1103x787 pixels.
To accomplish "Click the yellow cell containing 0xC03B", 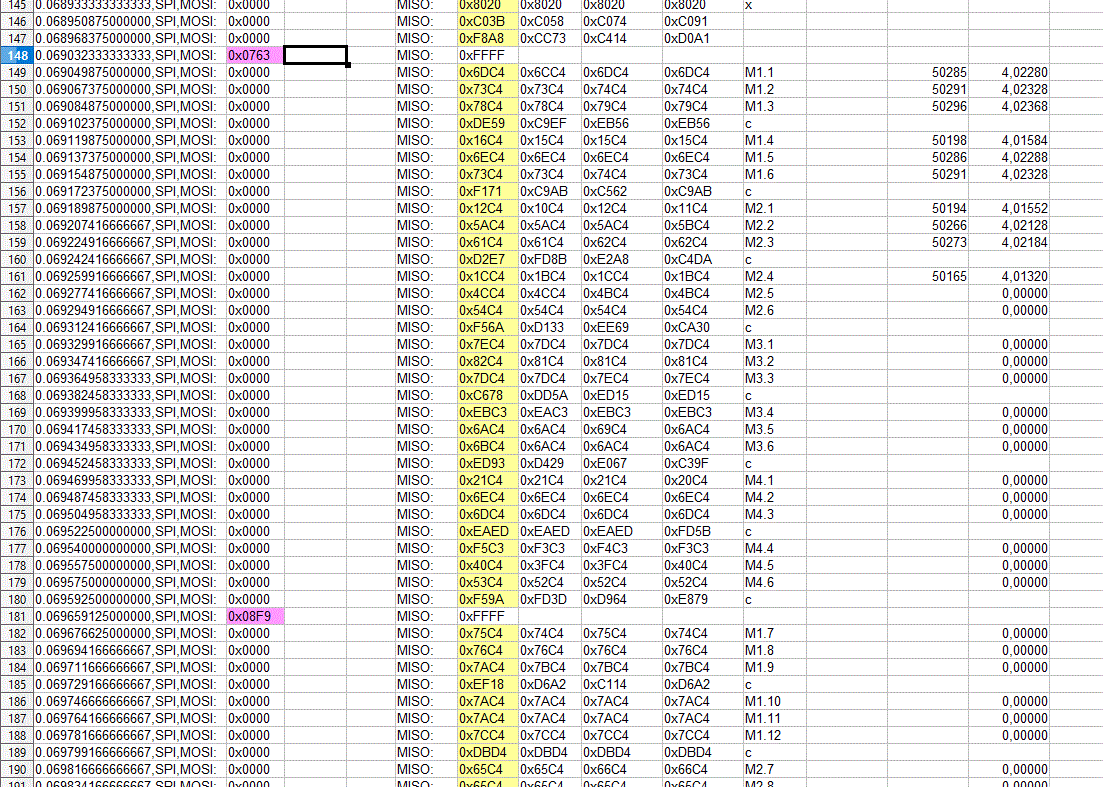I will click(486, 22).
